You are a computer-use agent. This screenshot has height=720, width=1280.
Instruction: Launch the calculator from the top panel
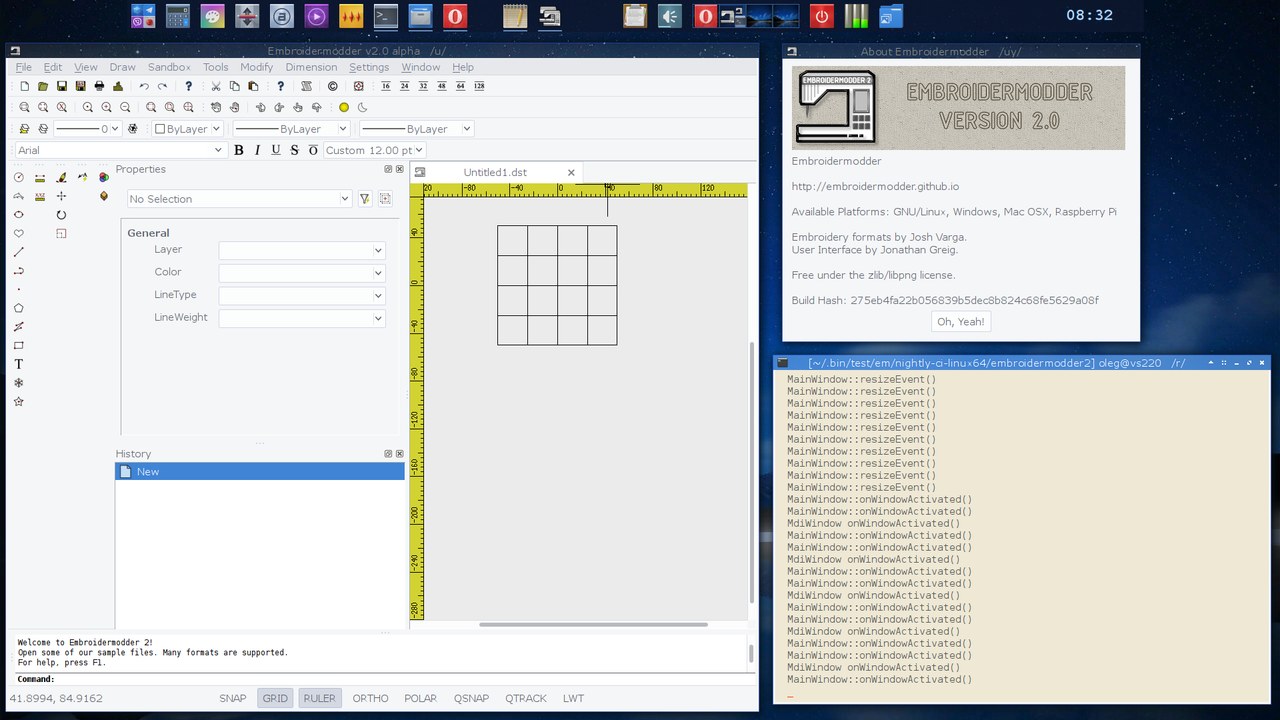(178, 16)
